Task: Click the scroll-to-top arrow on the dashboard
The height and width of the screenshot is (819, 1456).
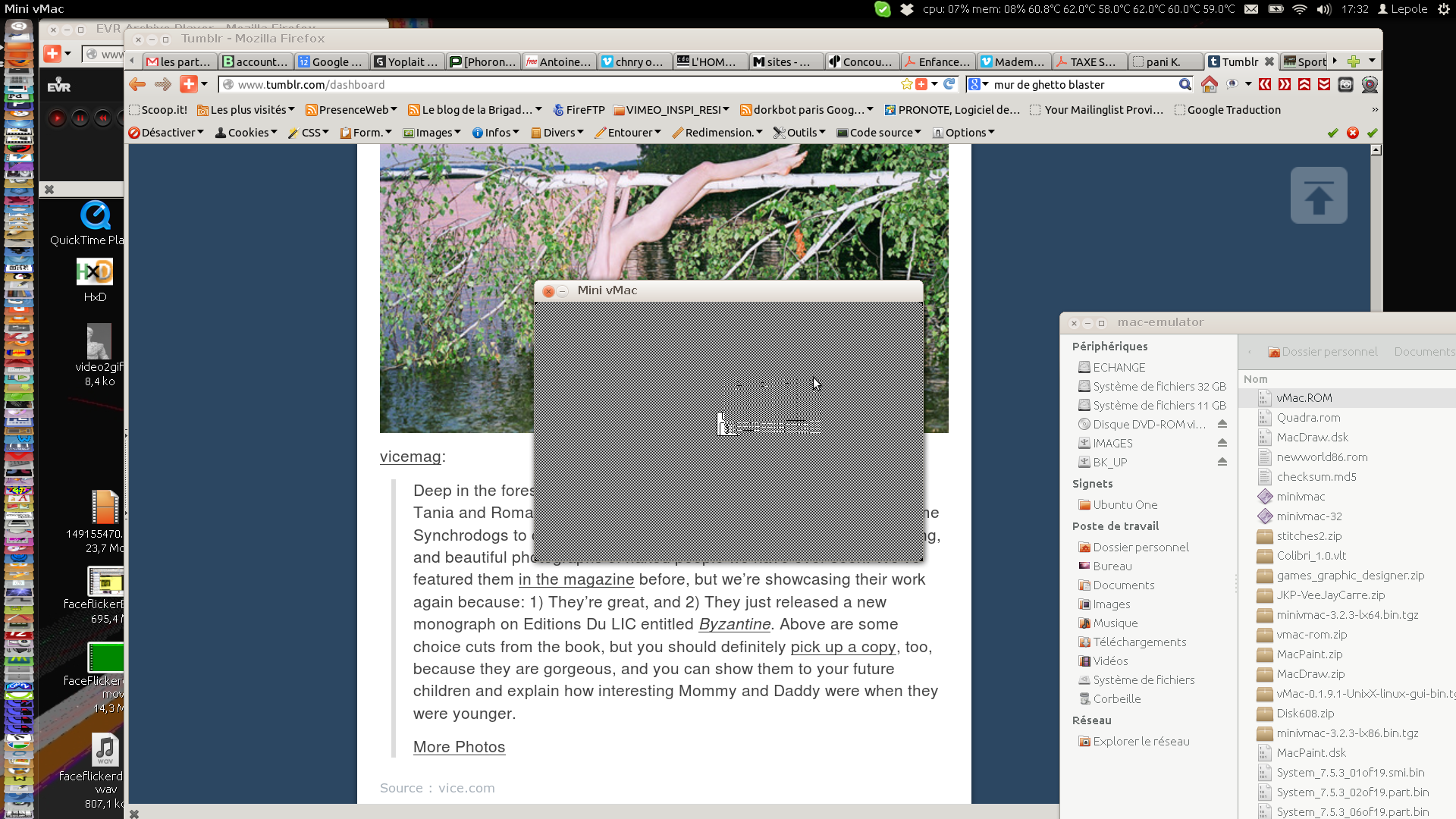Action: [x=1318, y=196]
